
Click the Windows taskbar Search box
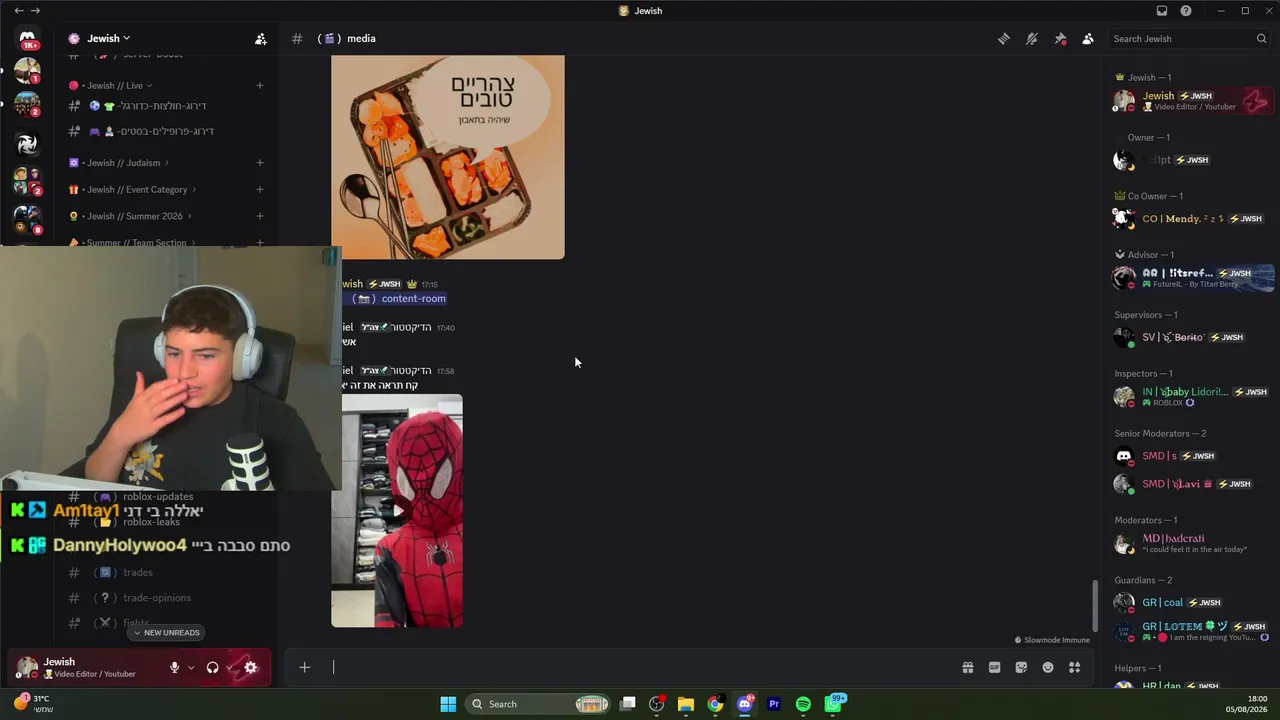click(x=539, y=704)
